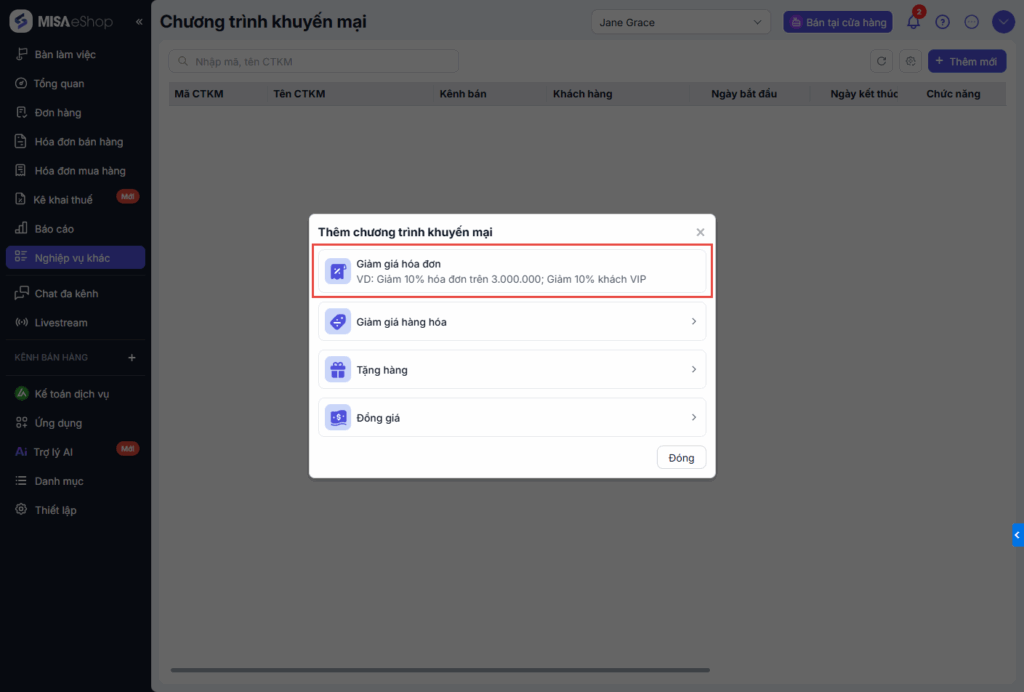The height and width of the screenshot is (692, 1024).
Task: Open Thiết lập settings menu item
Action: click(x=55, y=510)
